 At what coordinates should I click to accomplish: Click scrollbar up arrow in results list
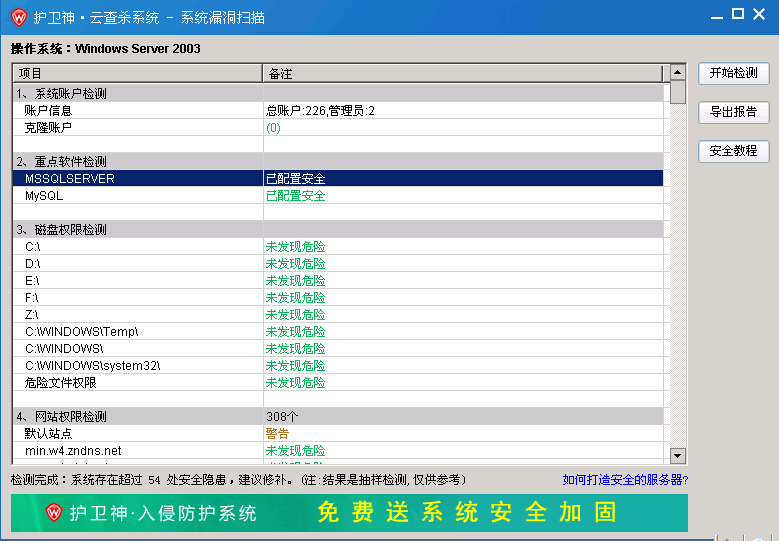(x=678, y=73)
